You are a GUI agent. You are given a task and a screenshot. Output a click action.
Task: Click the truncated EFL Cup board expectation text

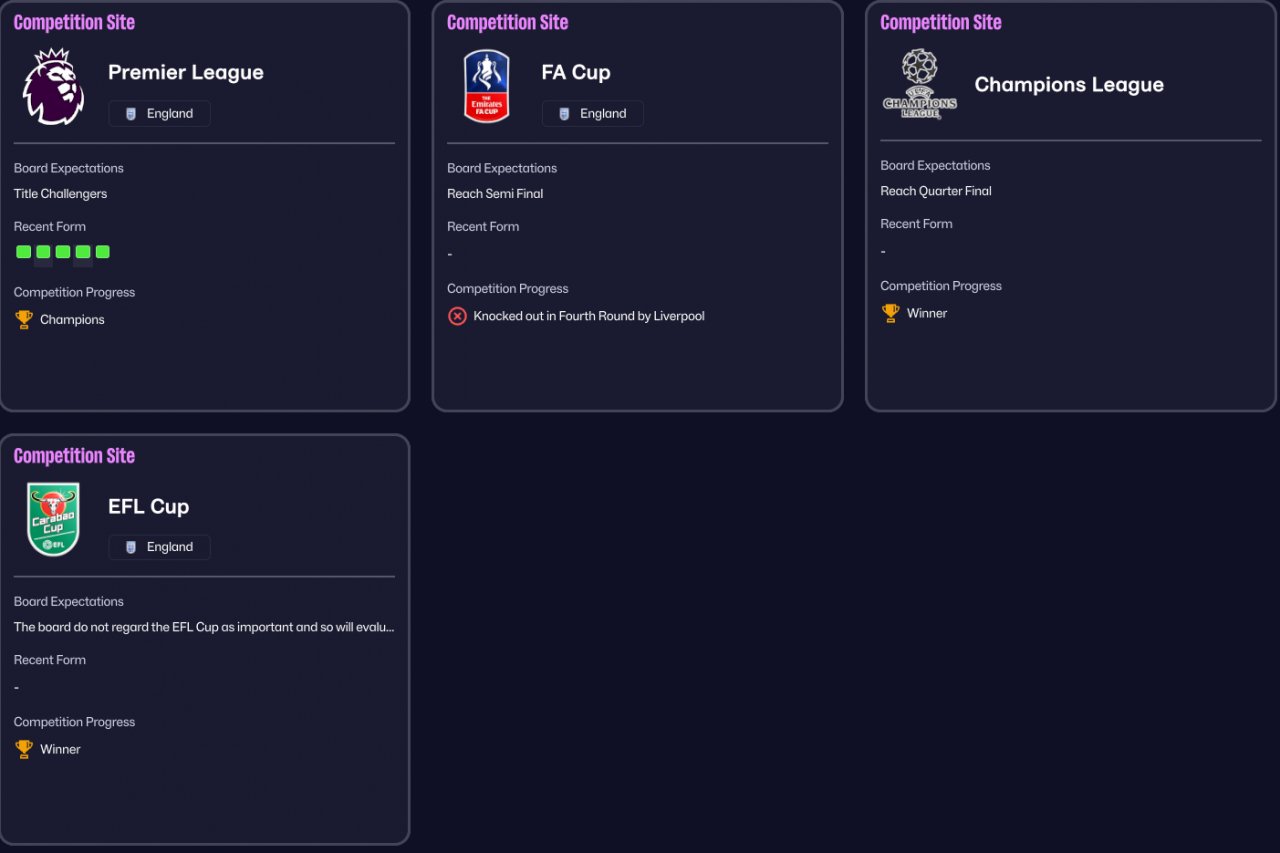click(x=204, y=628)
